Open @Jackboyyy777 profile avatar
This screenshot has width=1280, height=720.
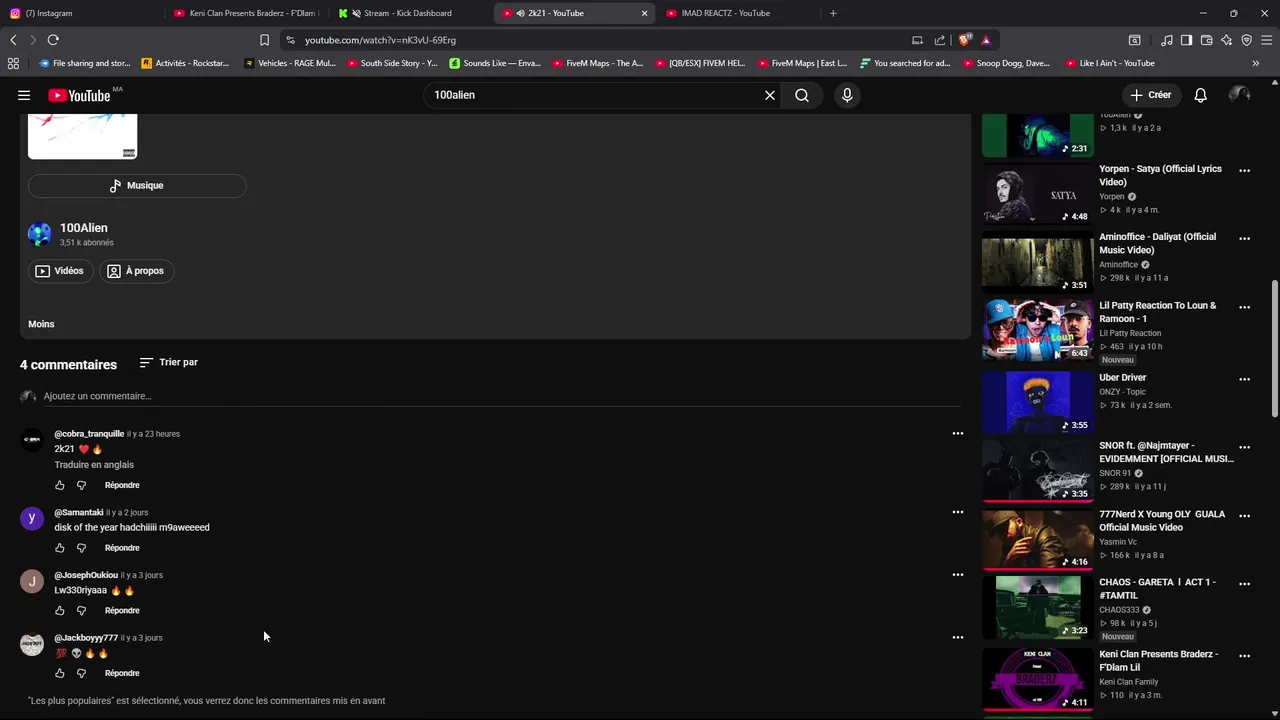pyautogui.click(x=32, y=644)
